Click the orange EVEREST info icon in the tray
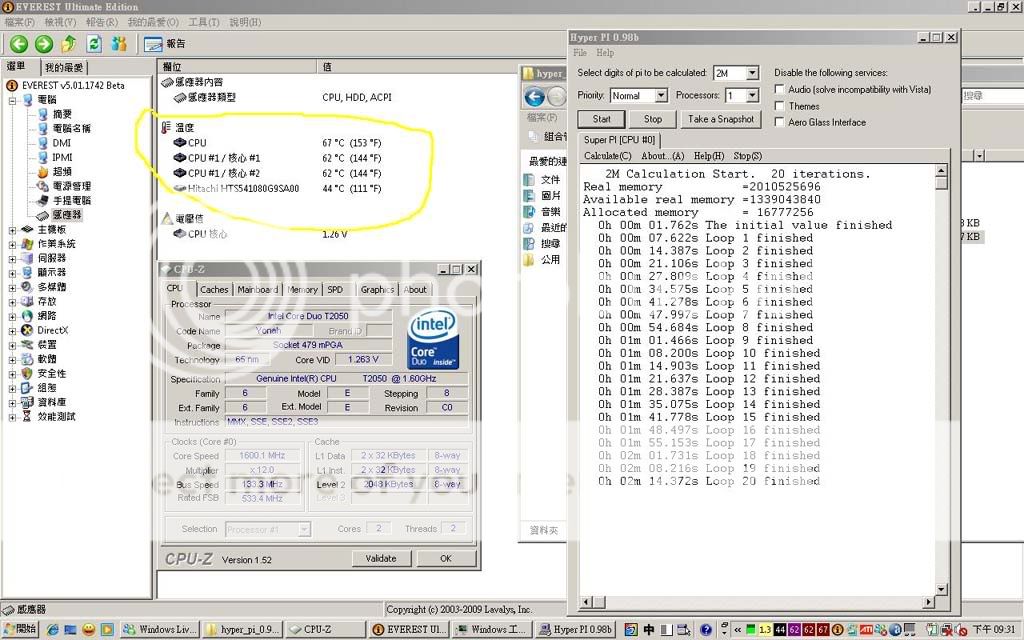Screen dimensions: 1024x640 pyautogui.click(x=837, y=630)
